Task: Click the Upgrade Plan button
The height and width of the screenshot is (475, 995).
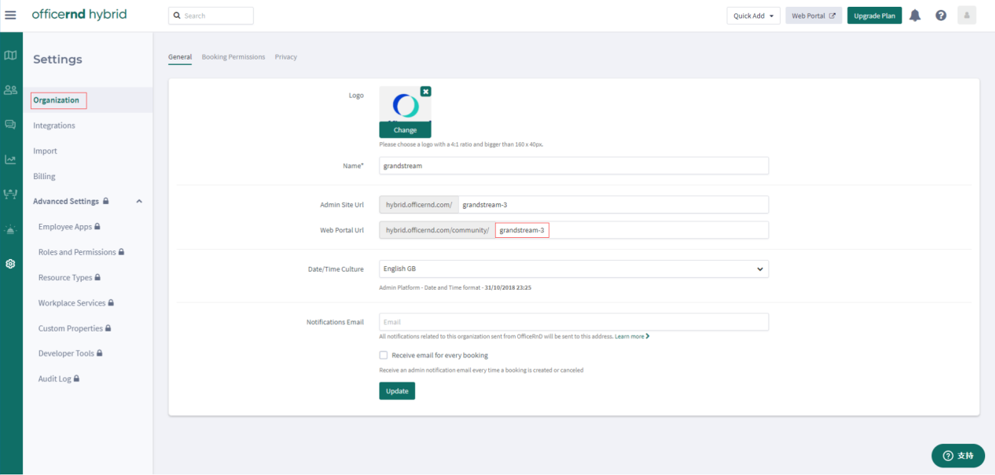Action: click(874, 16)
